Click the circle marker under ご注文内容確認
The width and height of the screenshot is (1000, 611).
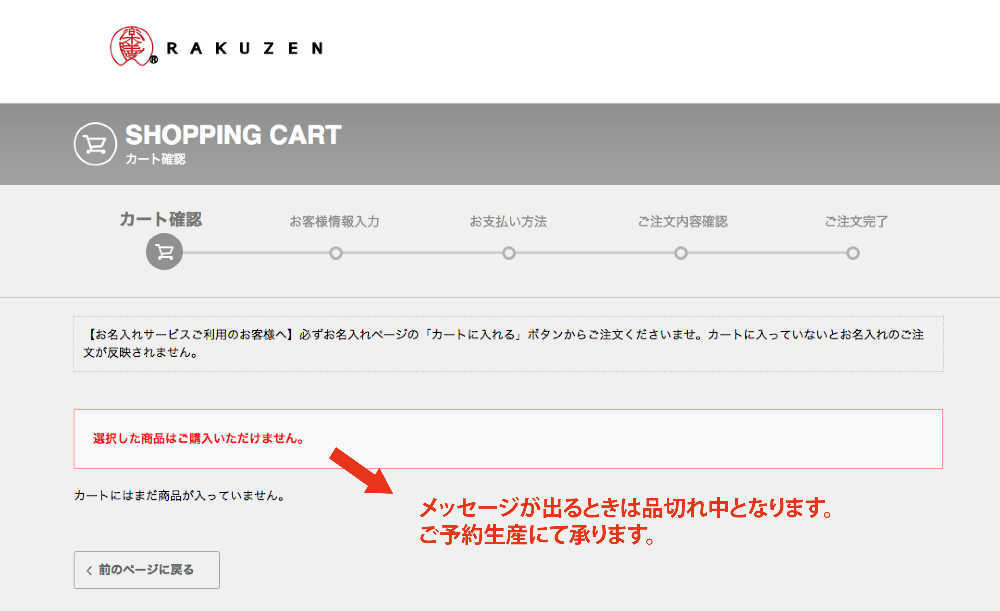(681, 253)
